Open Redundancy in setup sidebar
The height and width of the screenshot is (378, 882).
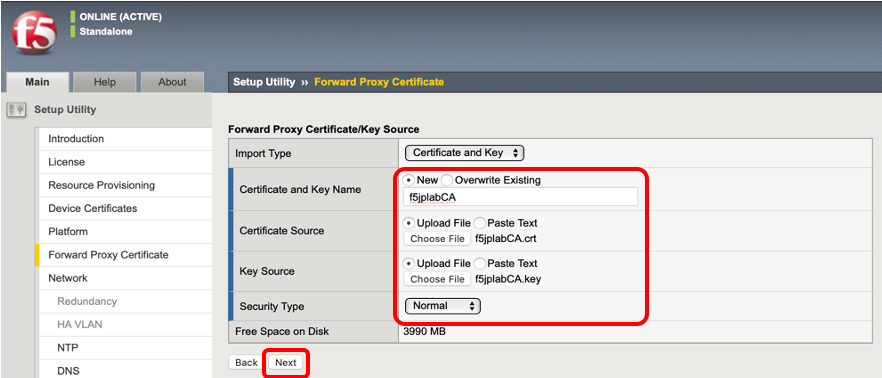(125, 302)
